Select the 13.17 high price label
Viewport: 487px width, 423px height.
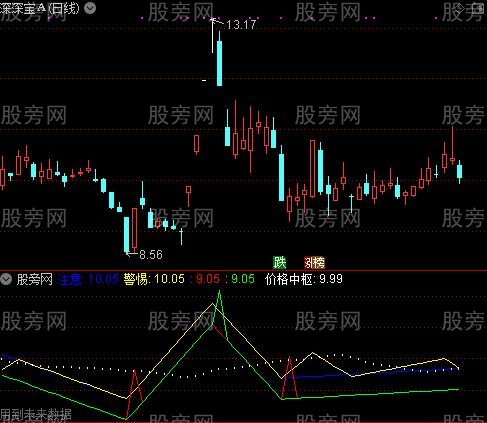[241, 25]
